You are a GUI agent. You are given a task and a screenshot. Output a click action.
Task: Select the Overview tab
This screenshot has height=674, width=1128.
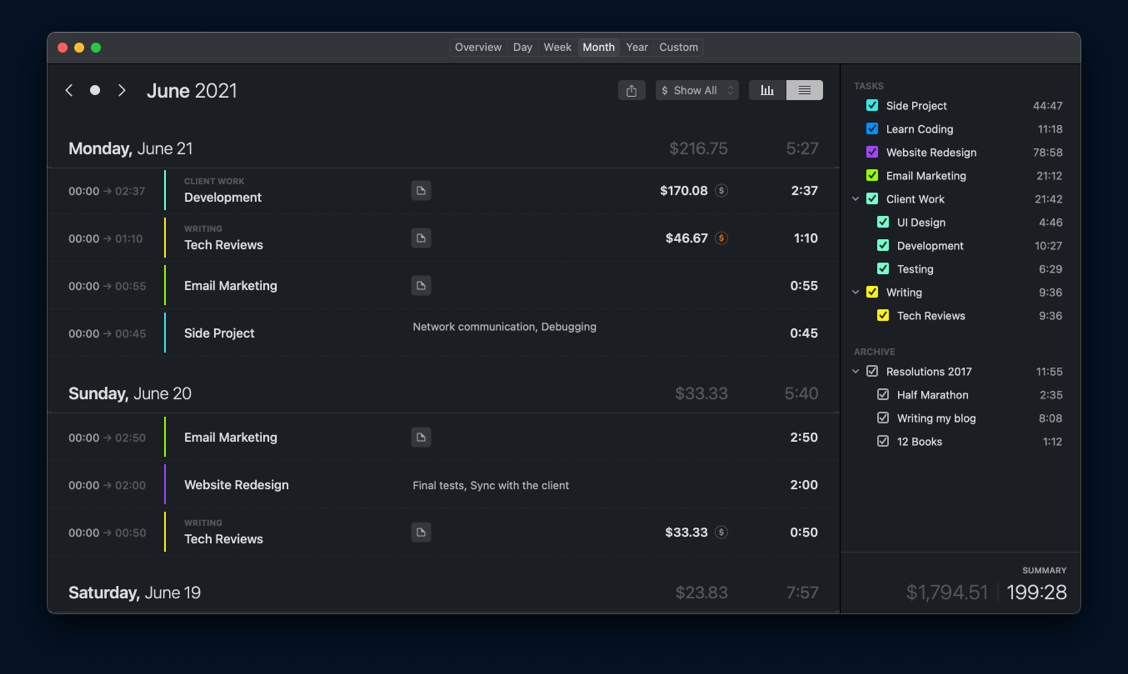click(478, 47)
